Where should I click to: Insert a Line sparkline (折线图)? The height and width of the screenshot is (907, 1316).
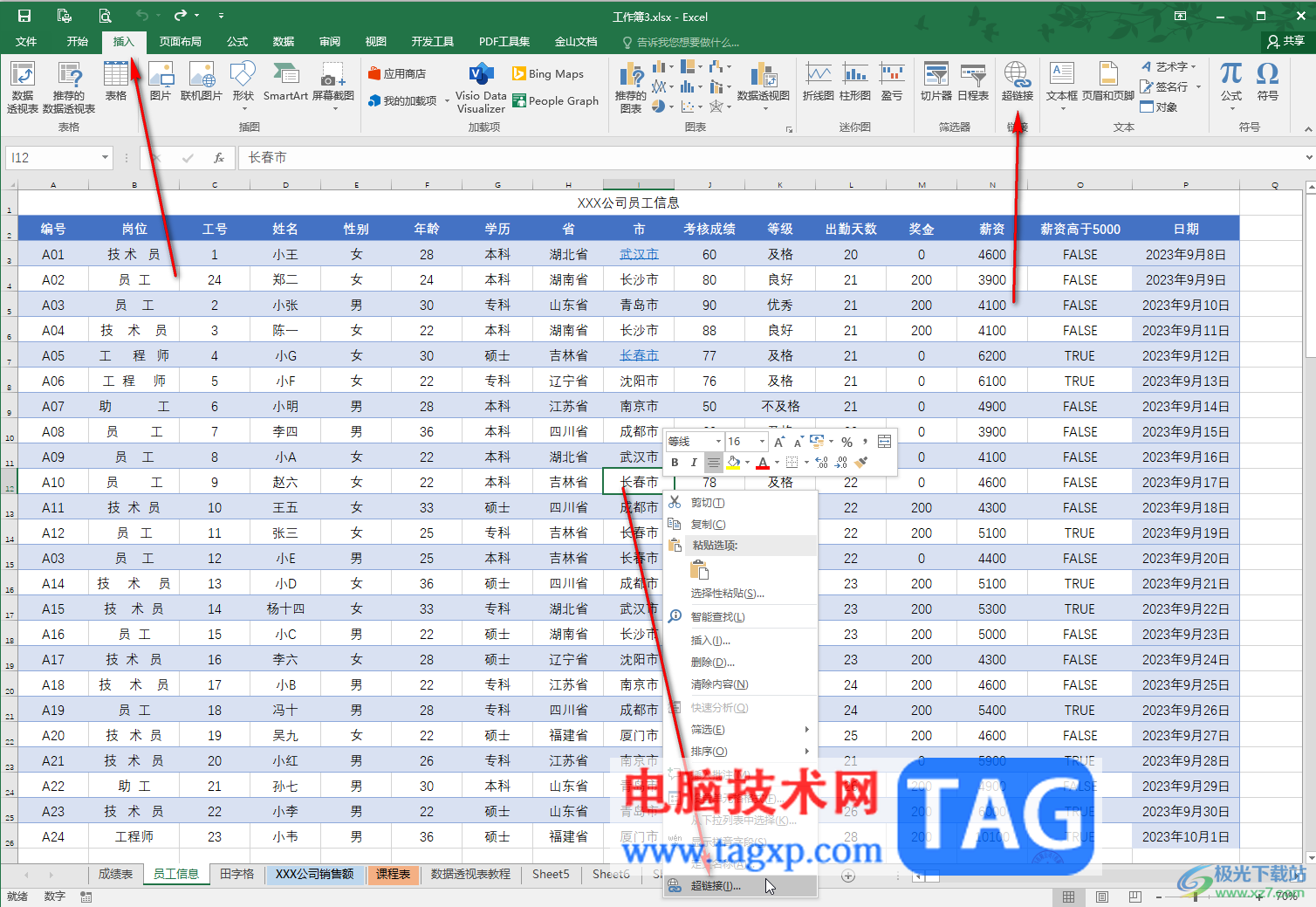(818, 81)
